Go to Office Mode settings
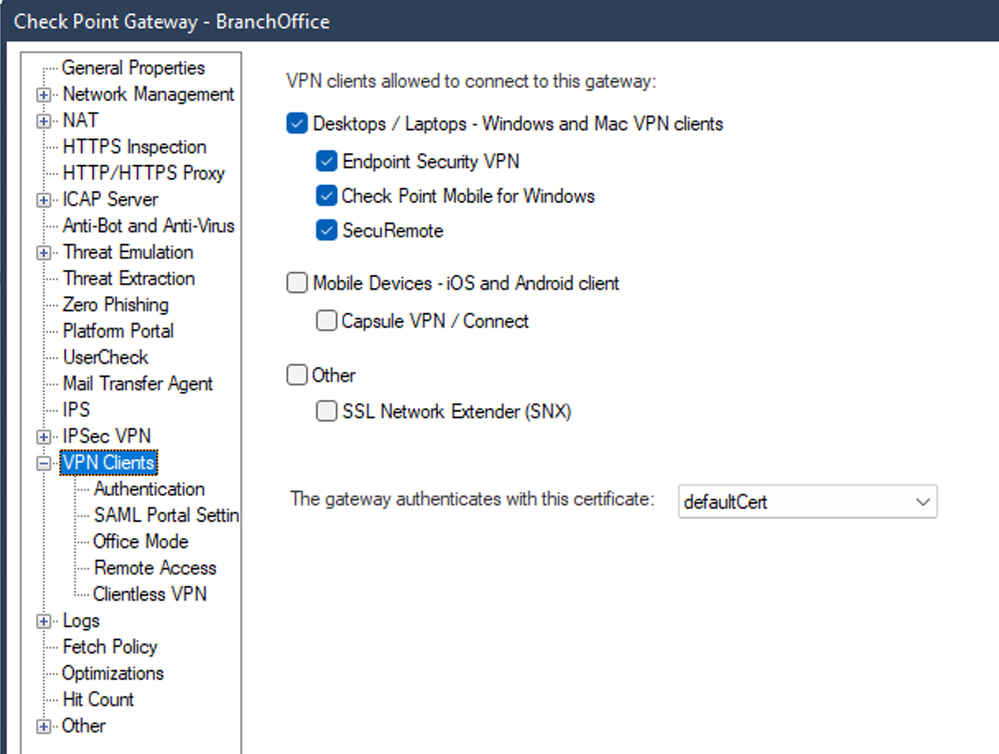The height and width of the screenshot is (754, 999). pos(140,541)
